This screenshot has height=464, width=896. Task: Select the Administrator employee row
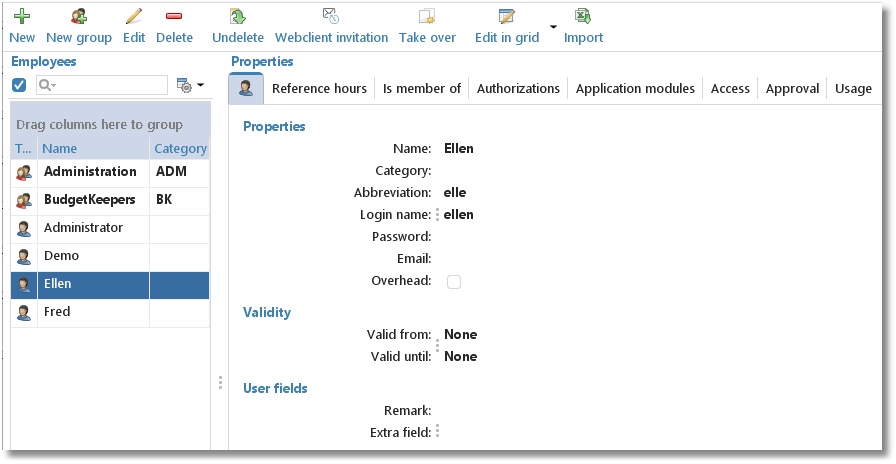pyautogui.click(x=110, y=229)
